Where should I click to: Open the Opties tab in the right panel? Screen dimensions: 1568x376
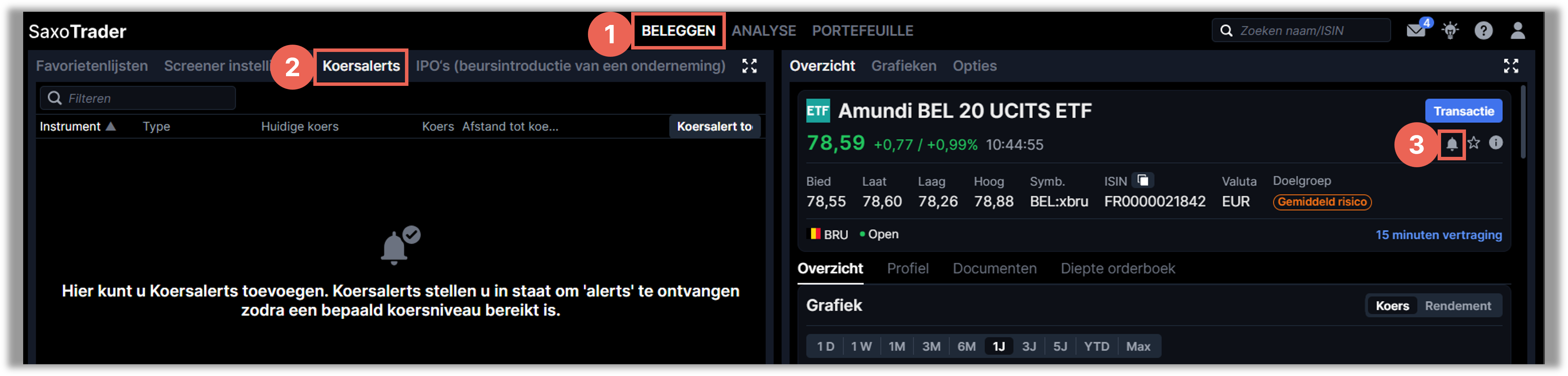pos(975,66)
